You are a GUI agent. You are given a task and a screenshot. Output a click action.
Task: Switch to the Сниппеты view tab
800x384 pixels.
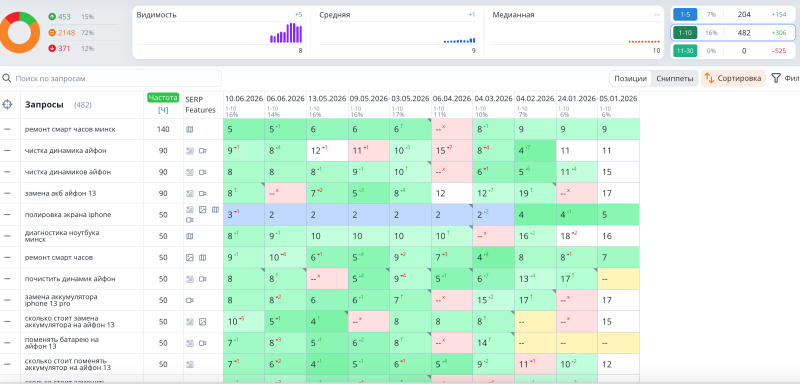tap(674, 79)
